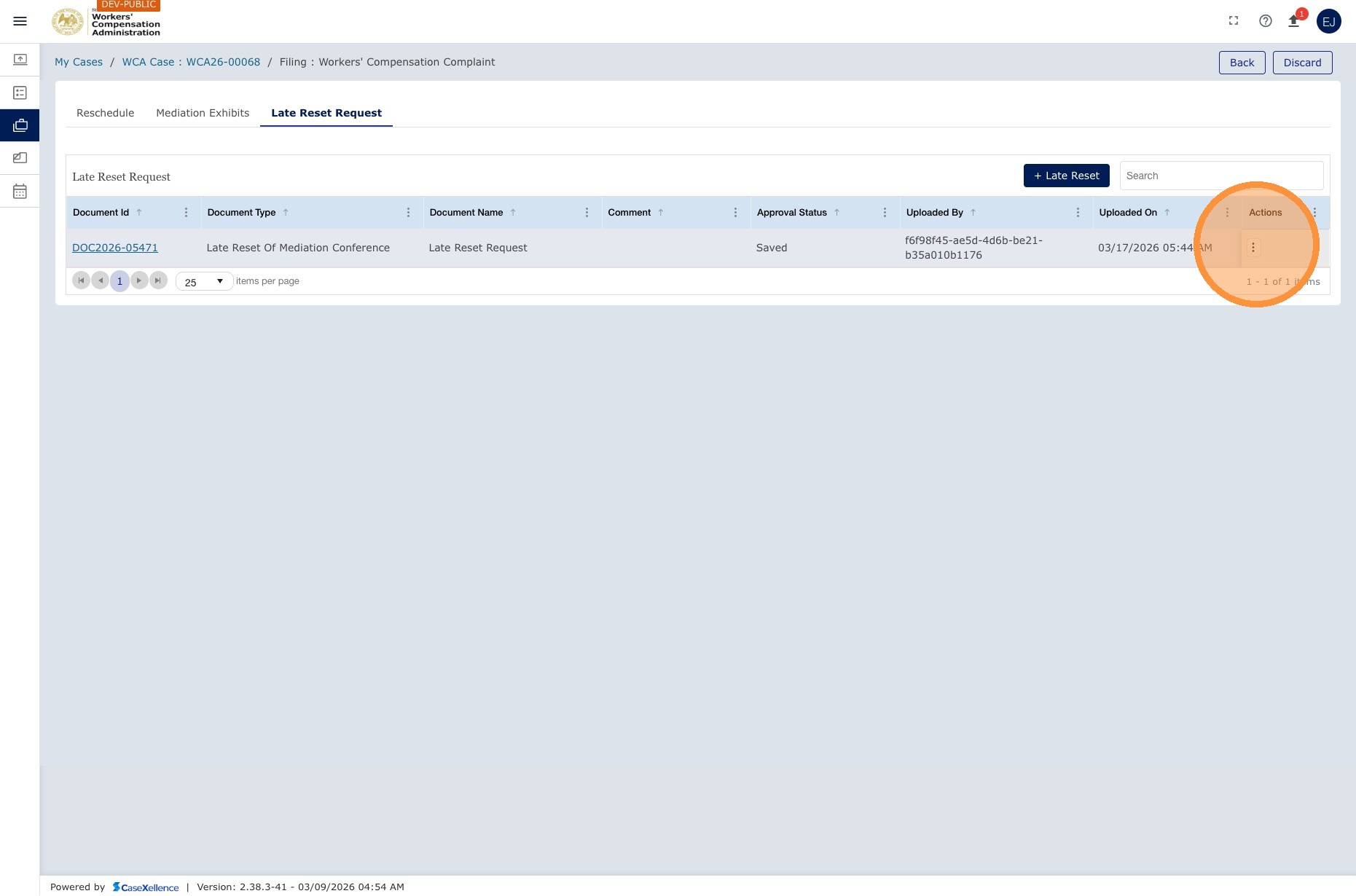1356x896 pixels.
Task: Open Document Id column menu
Action: [186, 213]
